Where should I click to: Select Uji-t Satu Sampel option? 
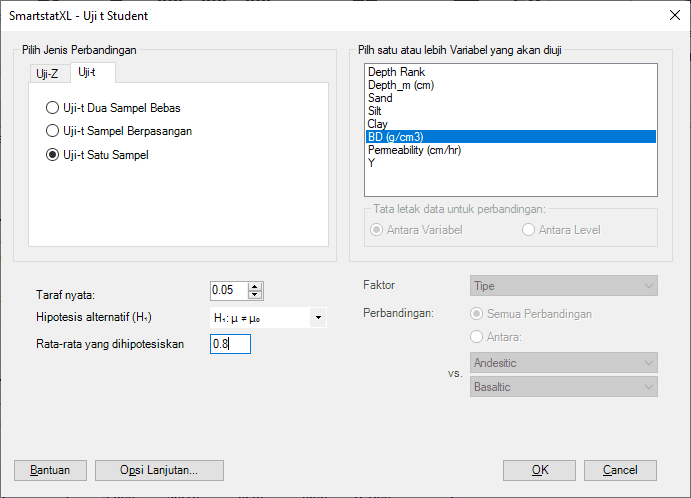click(53, 155)
